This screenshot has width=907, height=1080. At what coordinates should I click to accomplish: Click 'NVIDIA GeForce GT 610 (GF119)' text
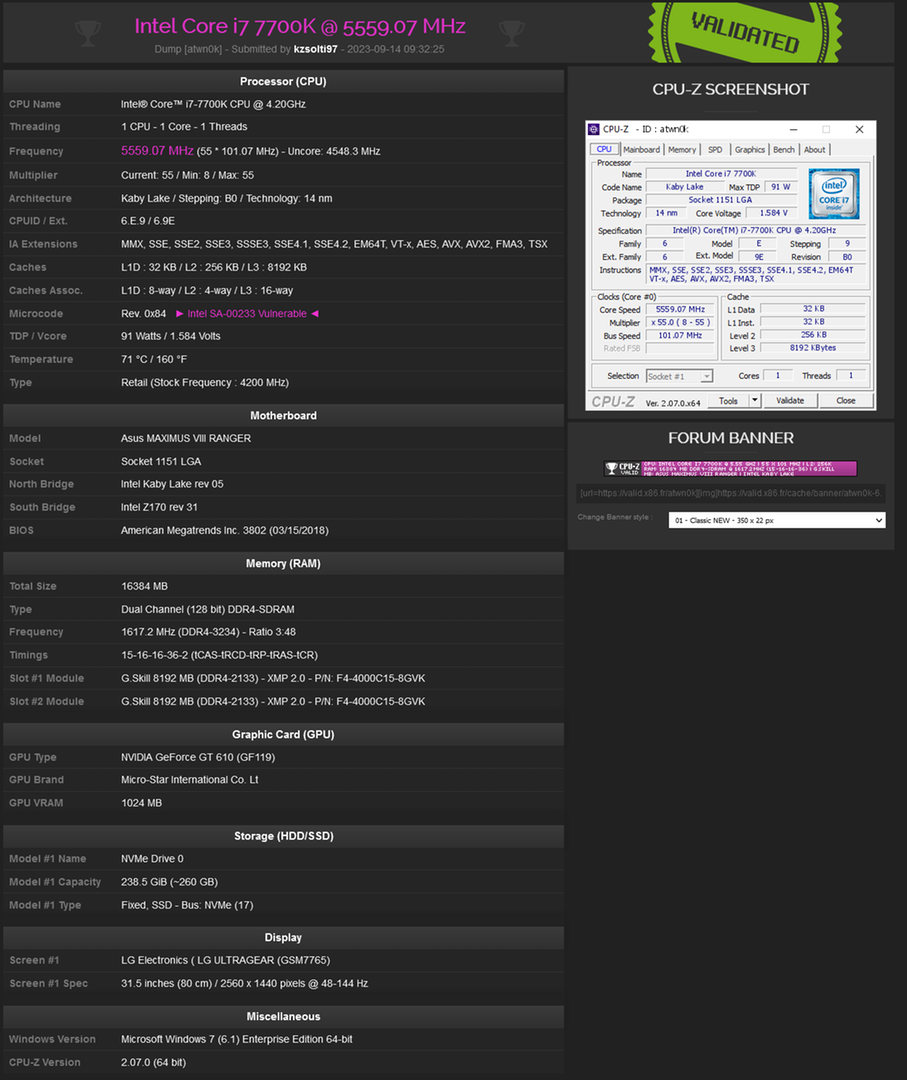click(198, 757)
